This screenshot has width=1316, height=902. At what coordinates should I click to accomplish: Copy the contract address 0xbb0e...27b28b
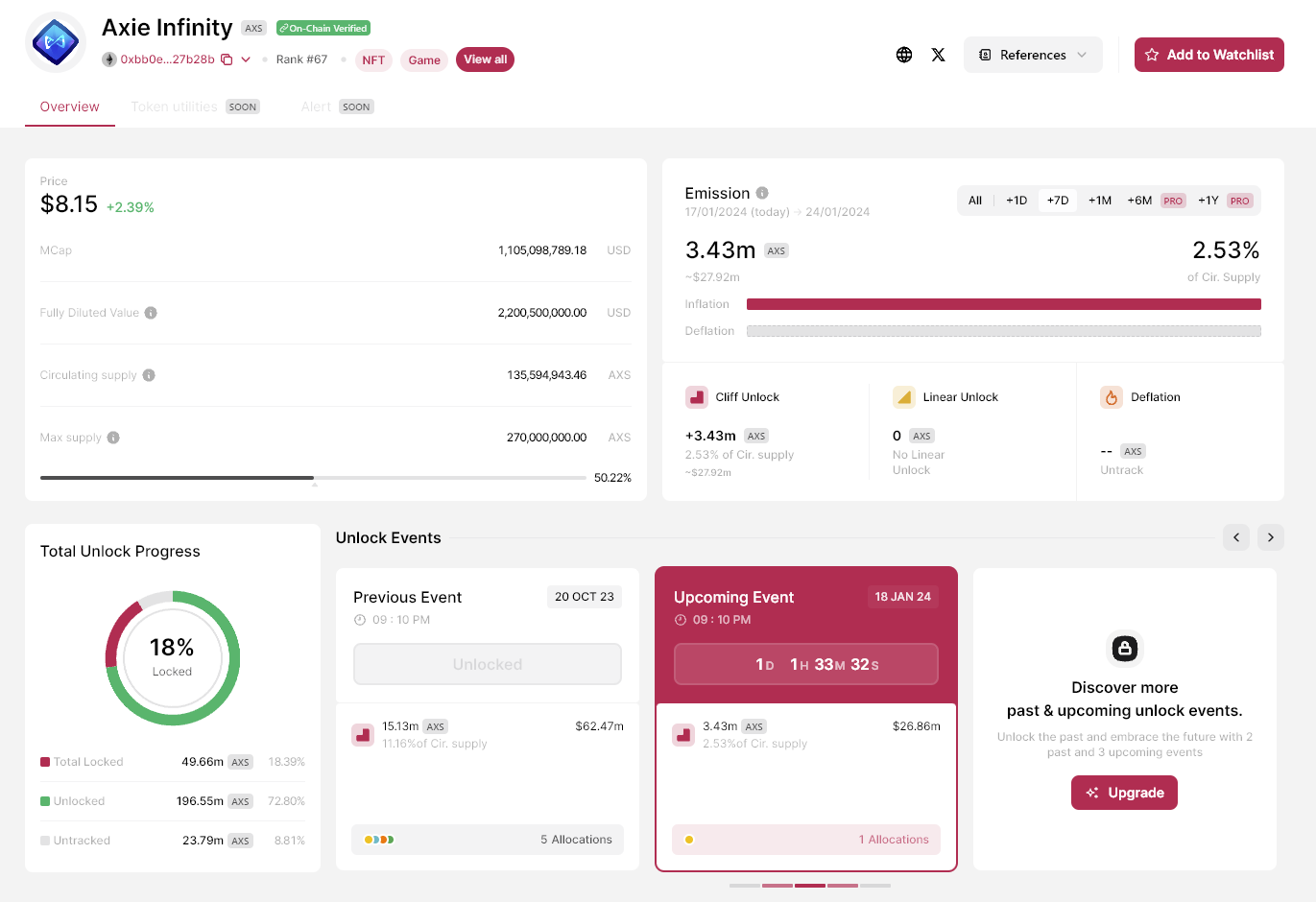(227, 59)
